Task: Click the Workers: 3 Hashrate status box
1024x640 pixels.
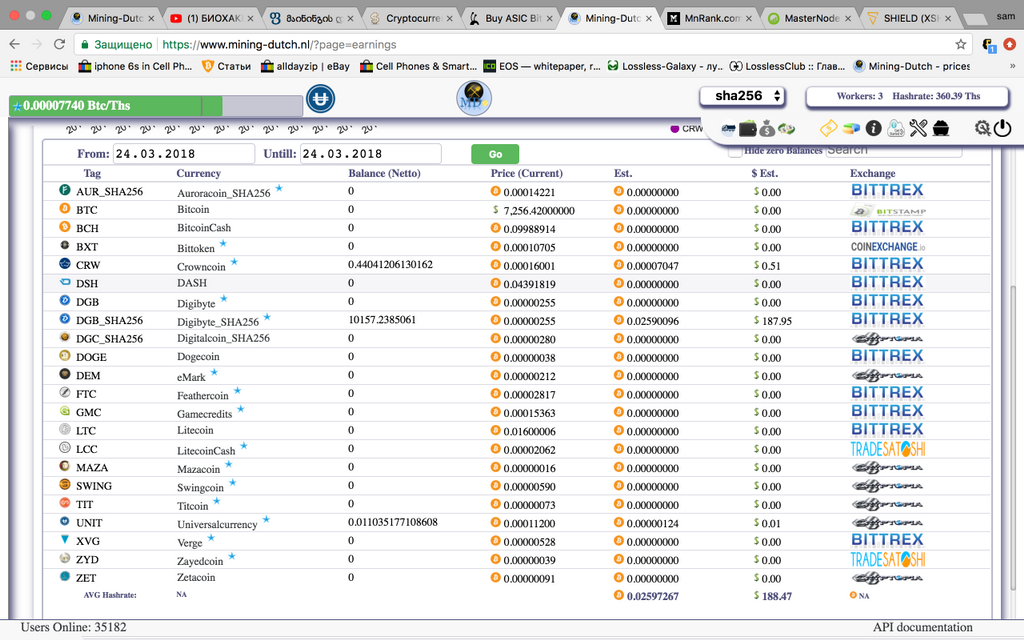Action: pos(908,96)
